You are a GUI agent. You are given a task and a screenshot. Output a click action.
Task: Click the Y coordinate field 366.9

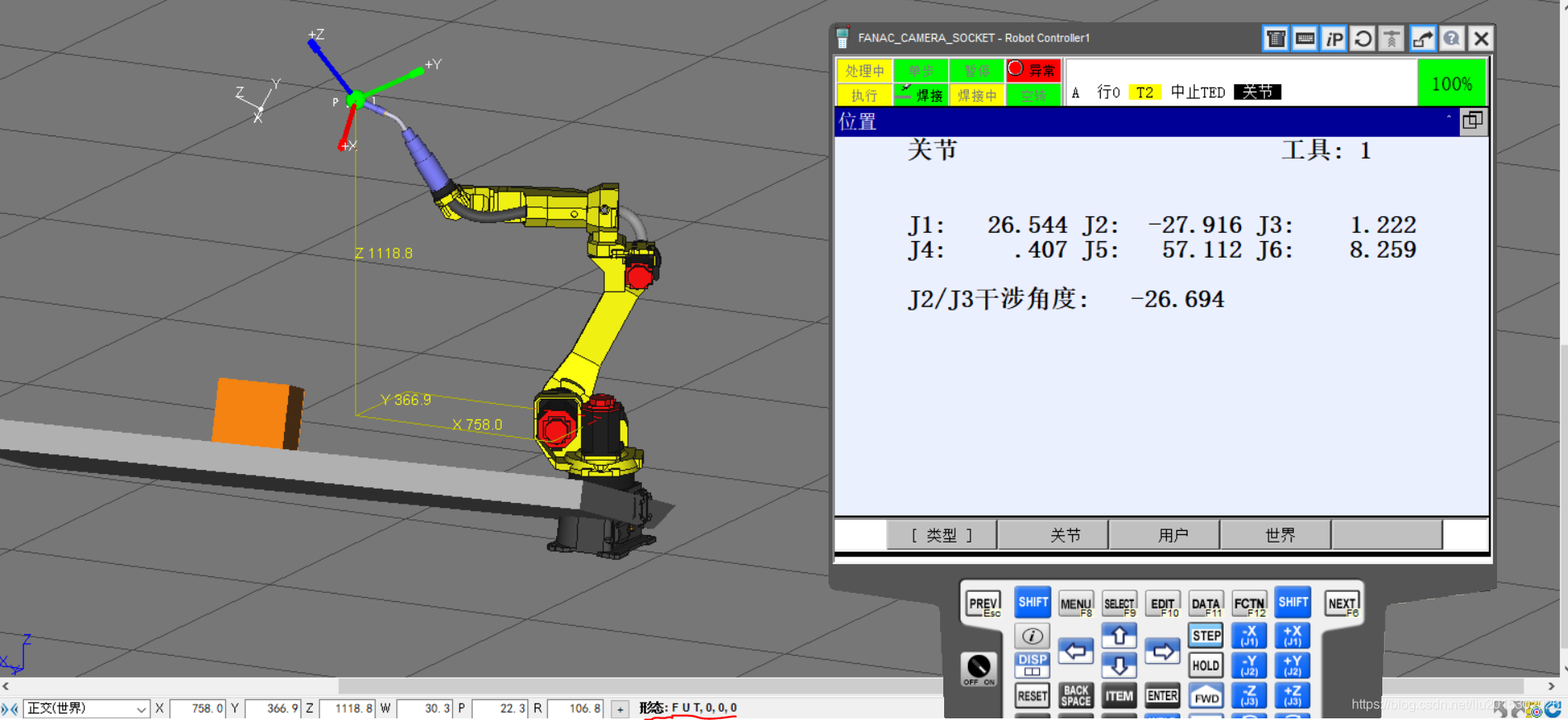coord(273,708)
